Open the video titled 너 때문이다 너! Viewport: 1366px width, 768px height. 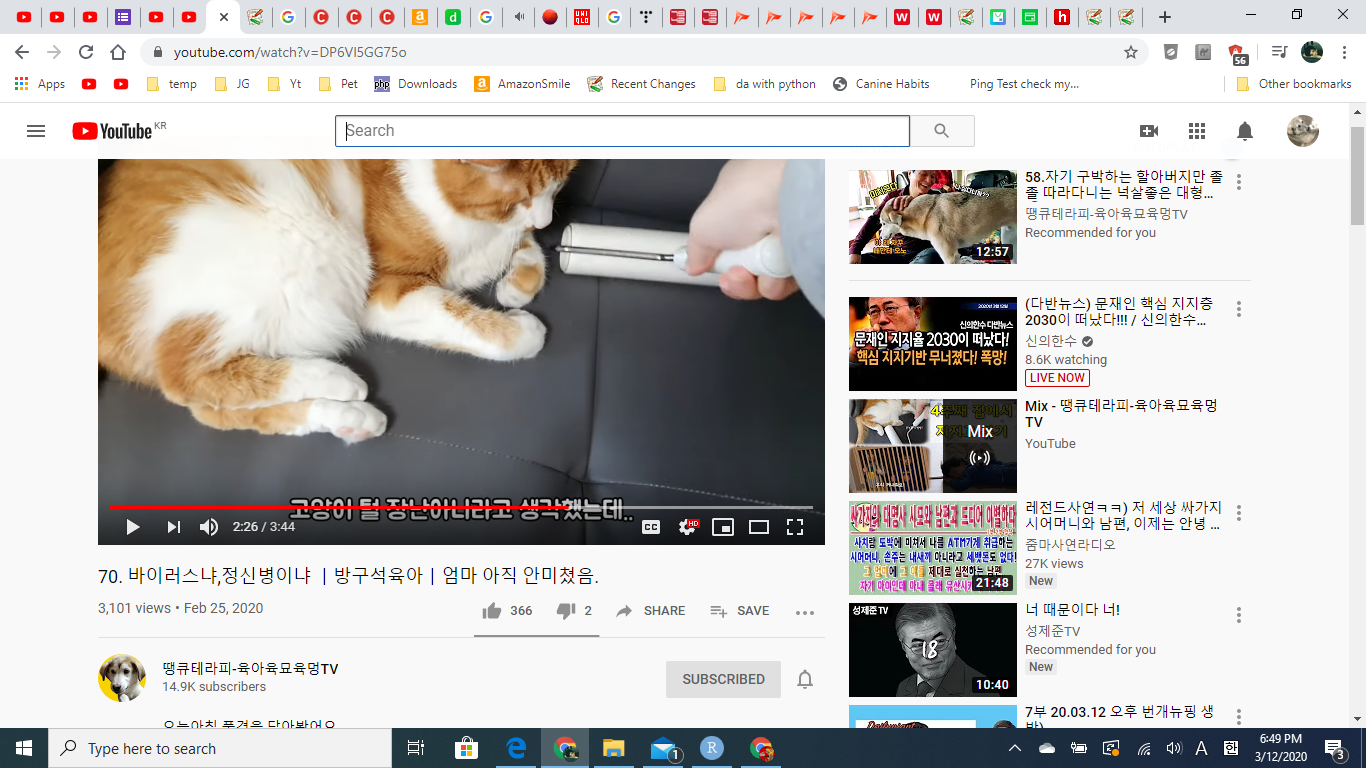pos(1072,610)
